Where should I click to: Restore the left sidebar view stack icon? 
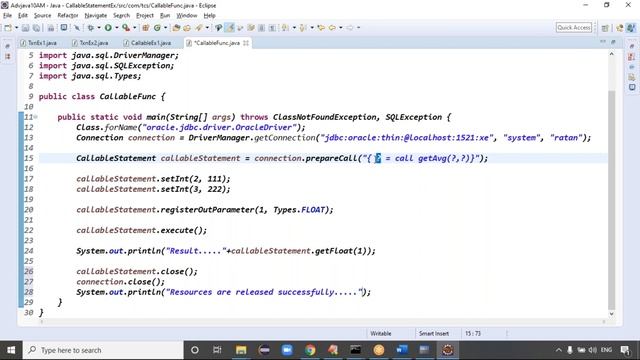[x=7, y=46]
